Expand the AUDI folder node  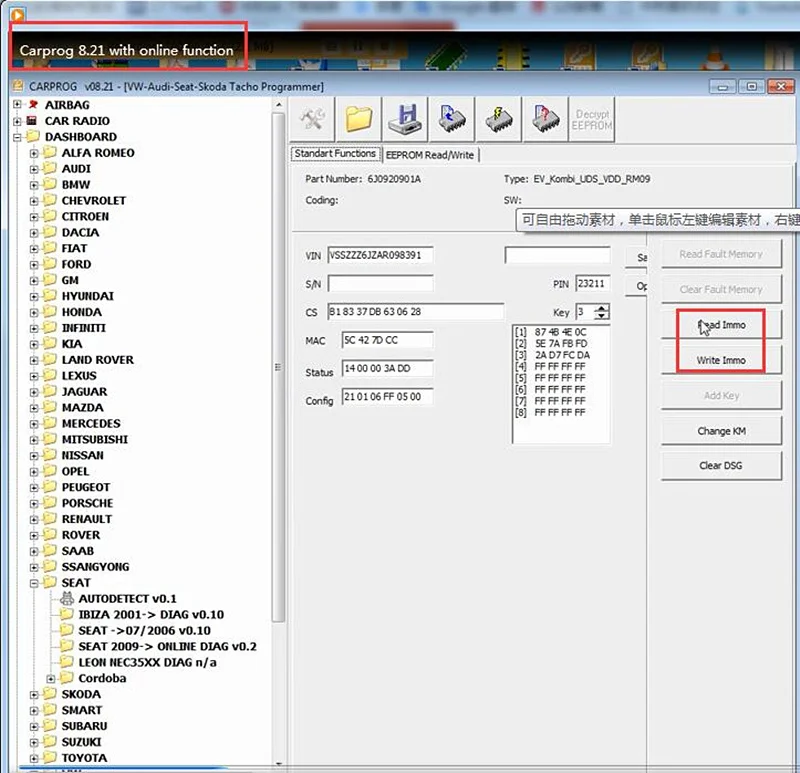(34, 169)
